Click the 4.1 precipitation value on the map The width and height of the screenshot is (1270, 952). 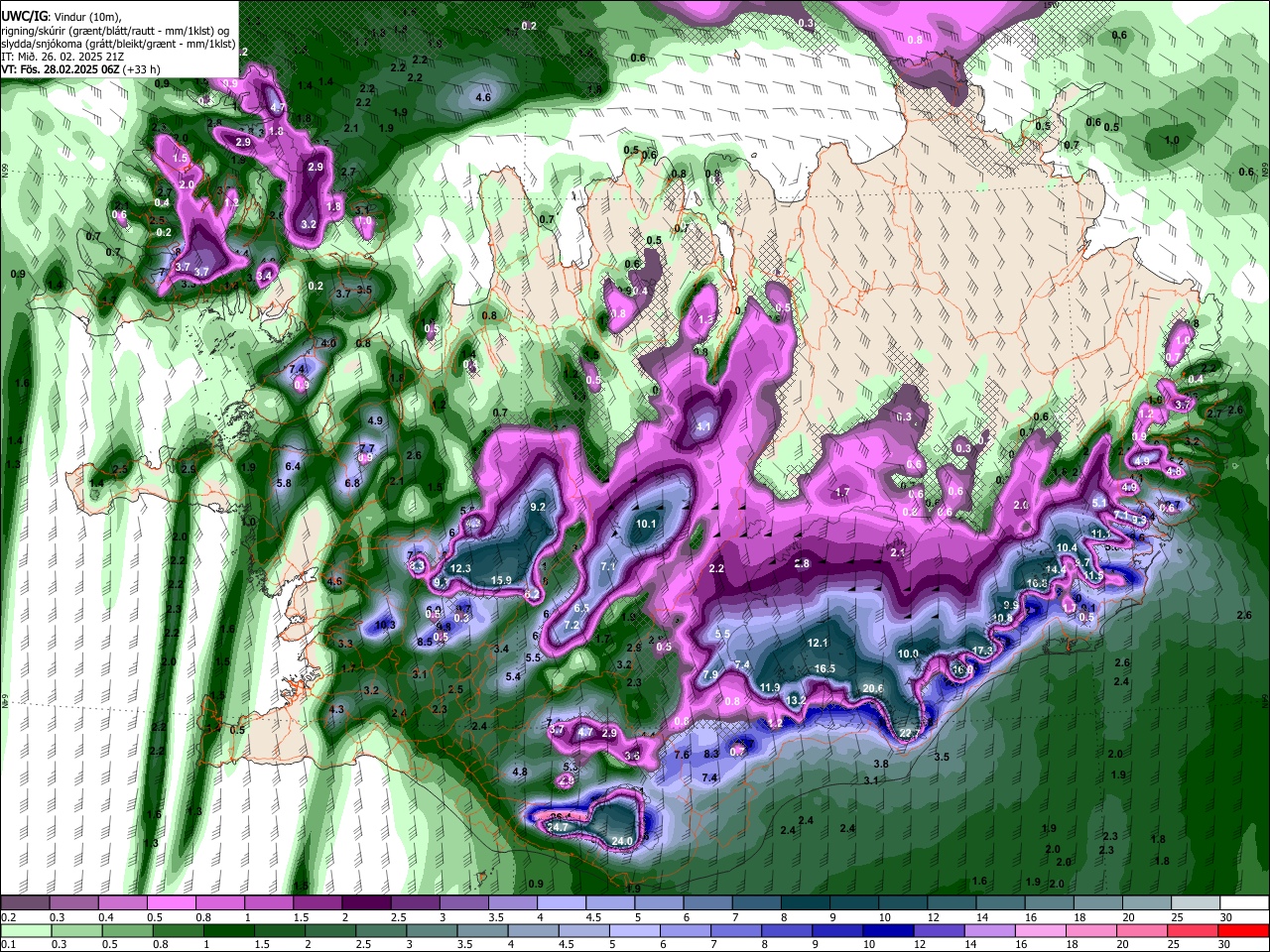tap(704, 426)
